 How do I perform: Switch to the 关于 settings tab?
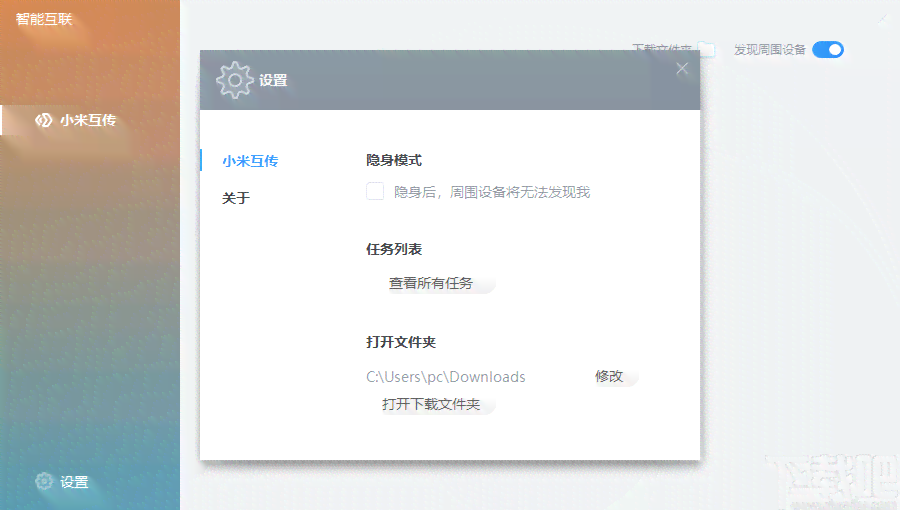click(x=236, y=198)
